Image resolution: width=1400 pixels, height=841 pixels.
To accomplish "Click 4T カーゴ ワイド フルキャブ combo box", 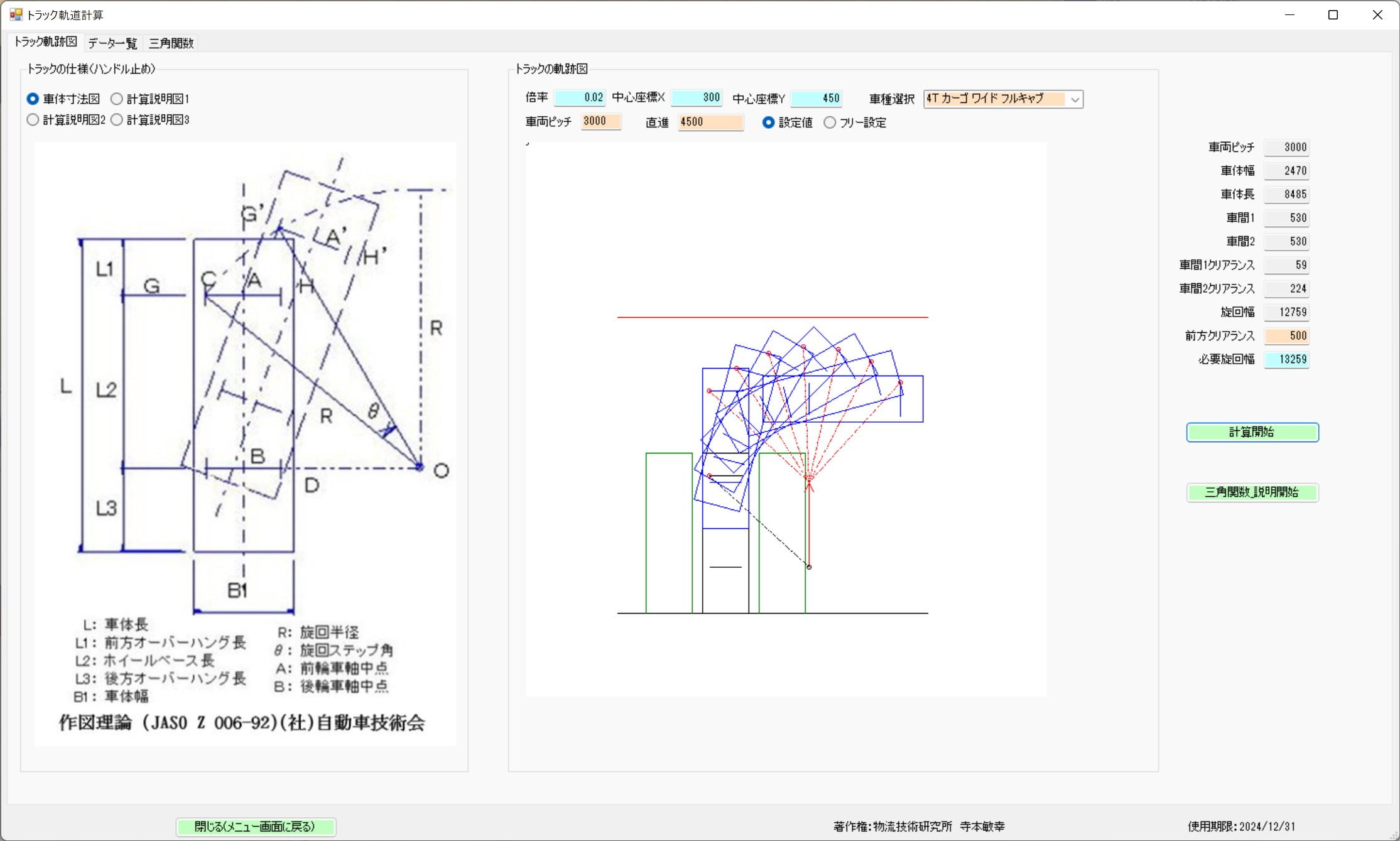I will (x=995, y=99).
